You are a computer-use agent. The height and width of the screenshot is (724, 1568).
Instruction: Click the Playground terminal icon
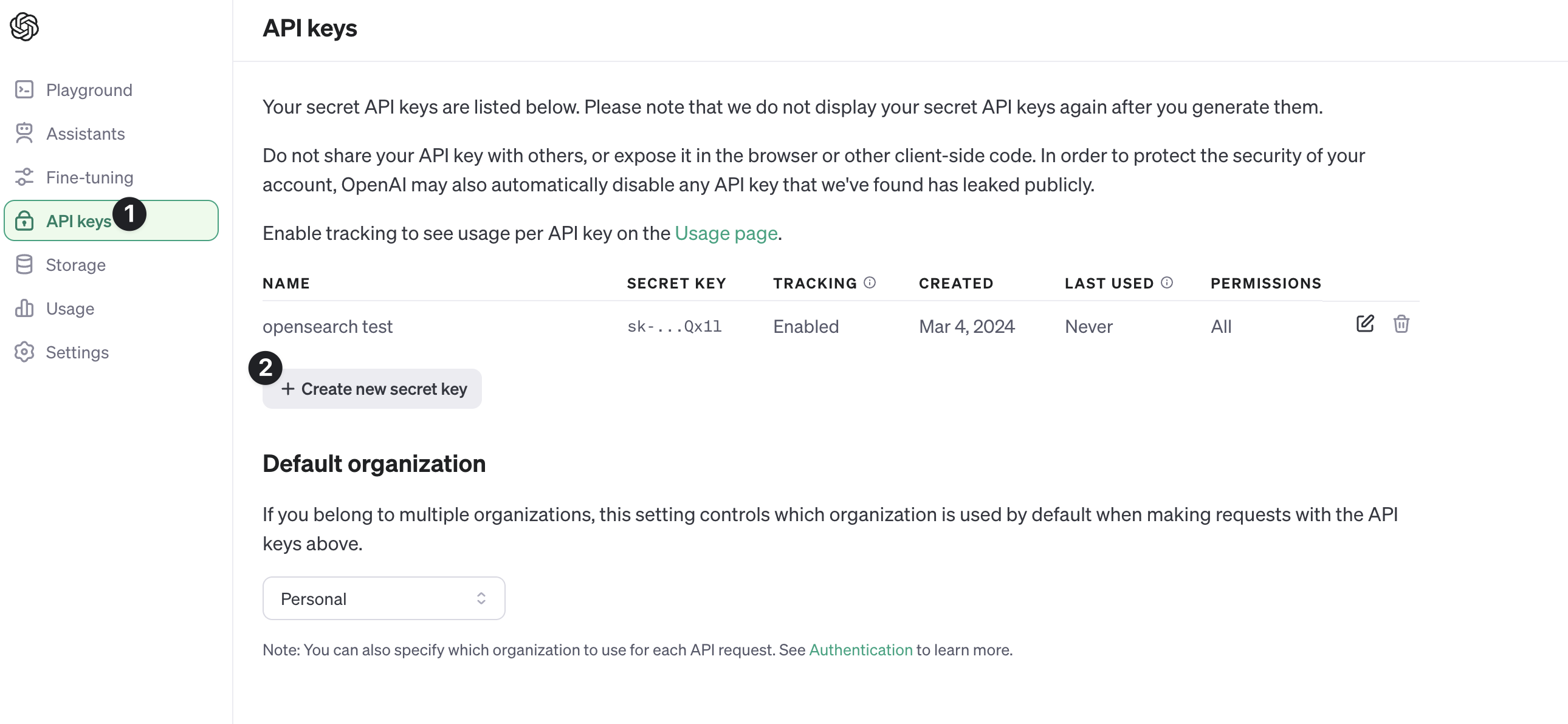pyautogui.click(x=24, y=90)
